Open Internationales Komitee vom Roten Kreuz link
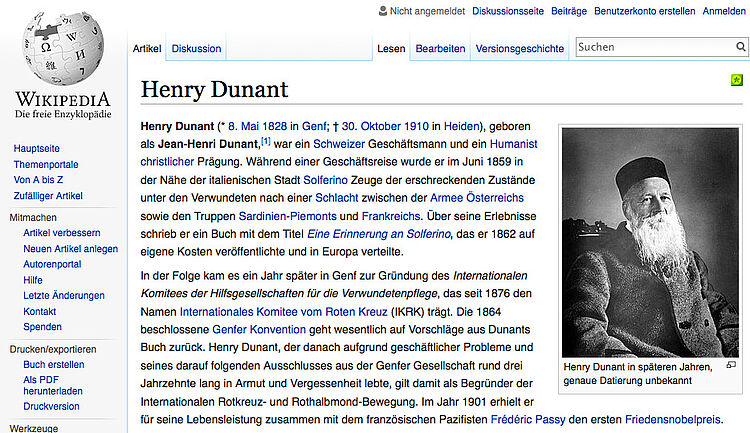 tap(284, 312)
